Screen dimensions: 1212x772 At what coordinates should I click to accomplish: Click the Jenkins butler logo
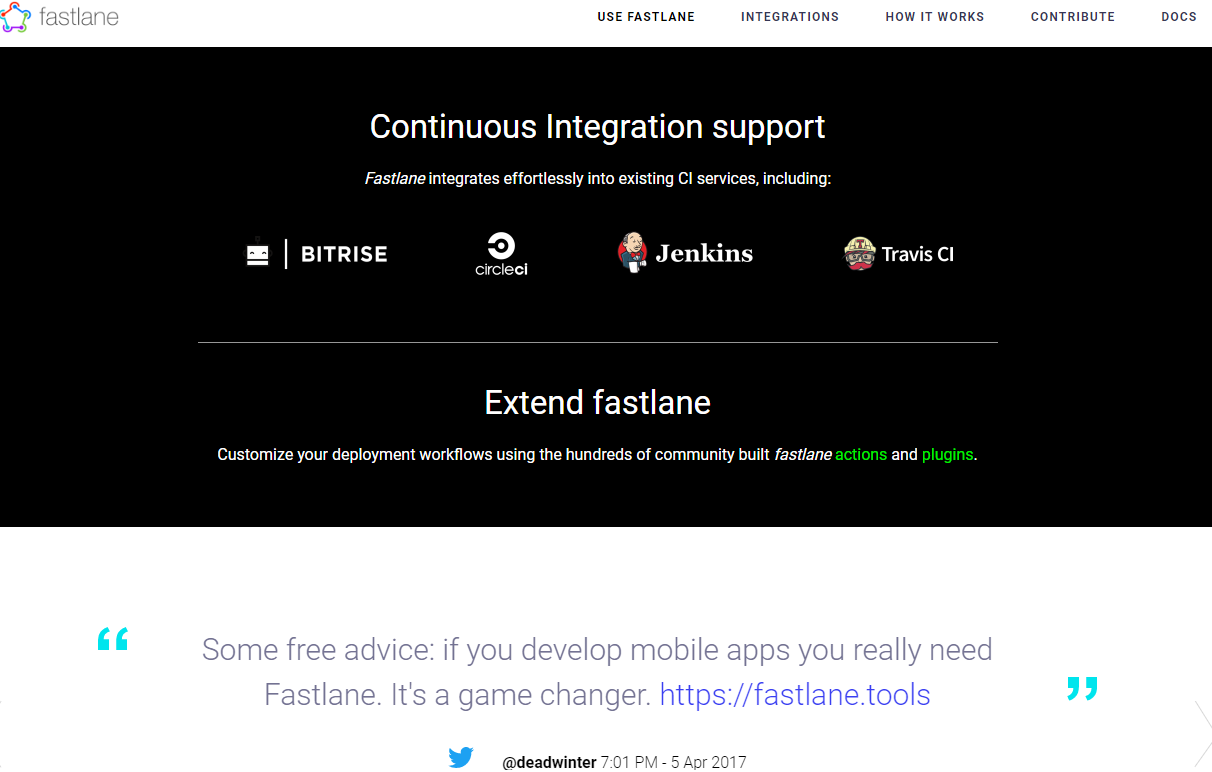click(632, 253)
